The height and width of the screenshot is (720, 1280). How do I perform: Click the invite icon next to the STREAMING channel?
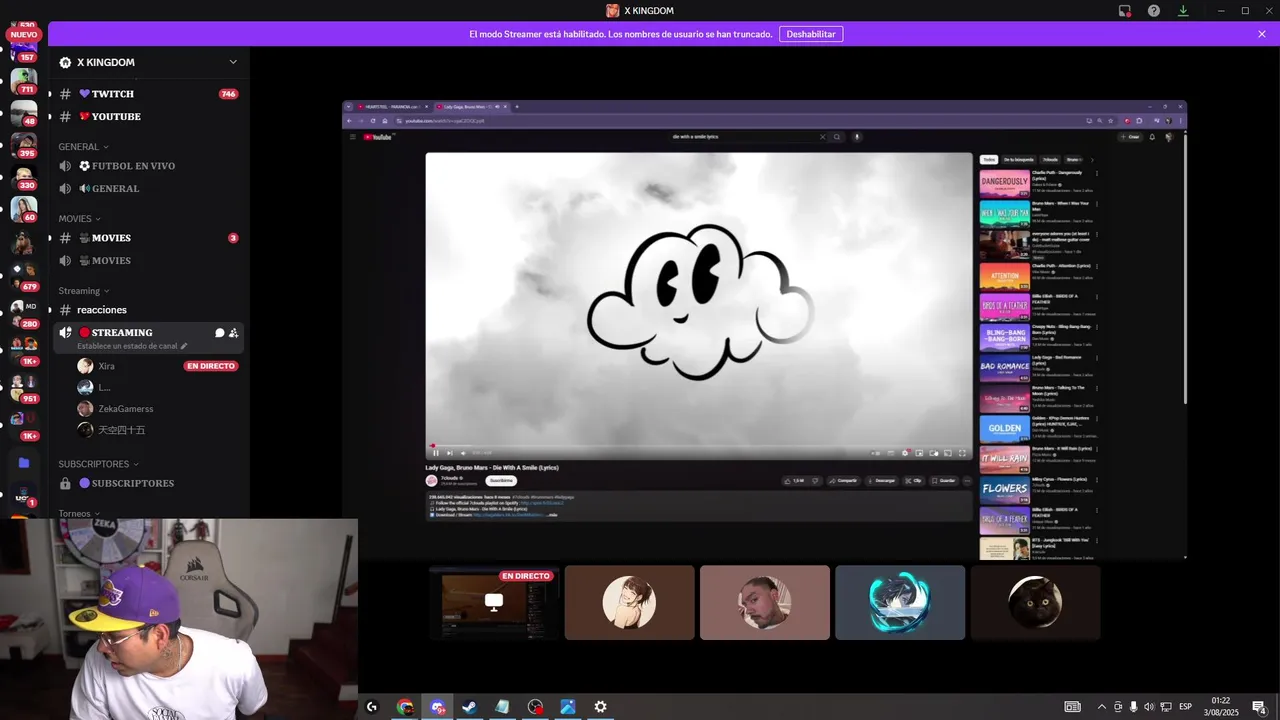[x=234, y=333]
